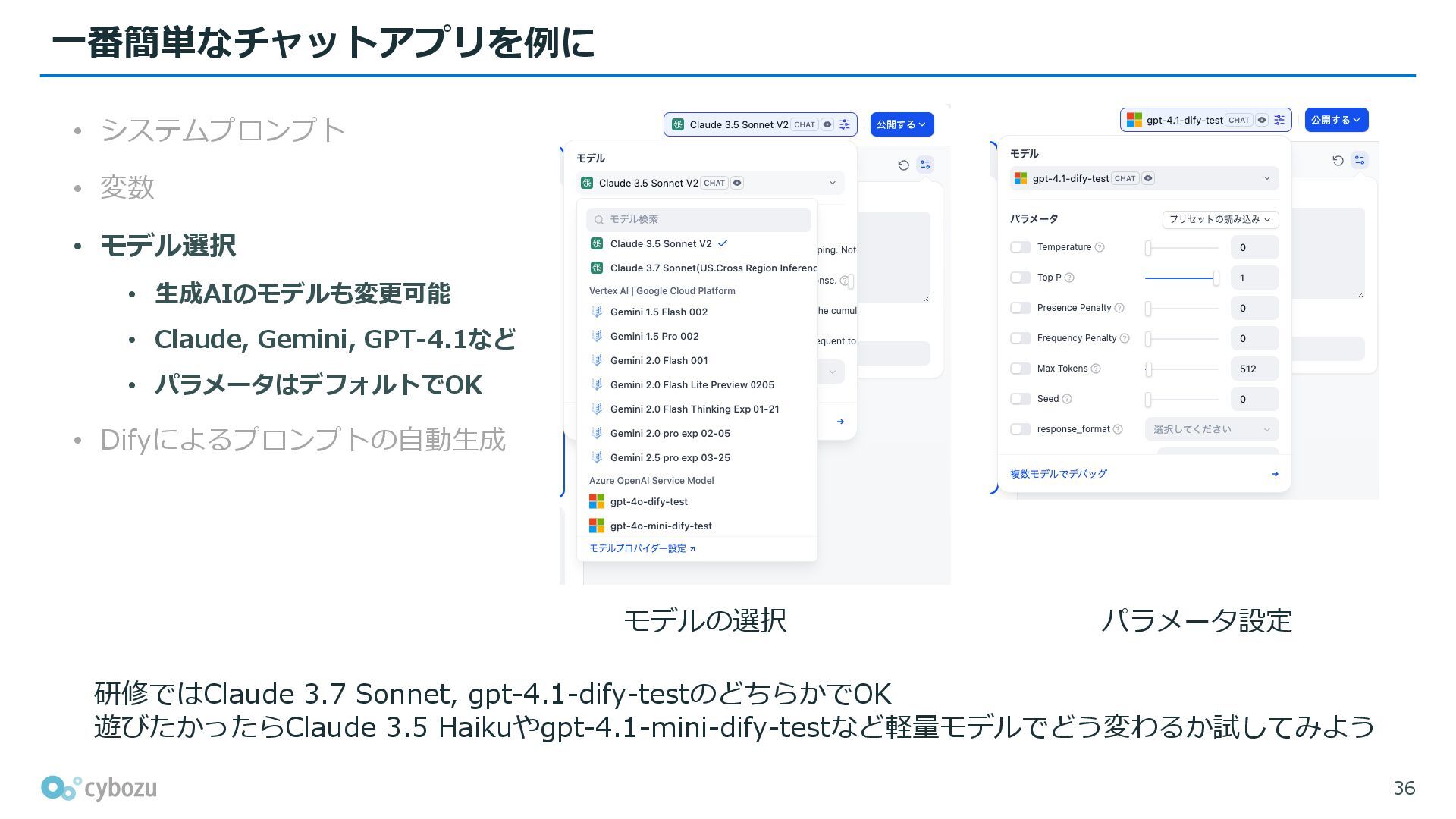Select Gemini 2.0 Flash Thinking Exp 01-21
1456x819 pixels.
coord(697,409)
